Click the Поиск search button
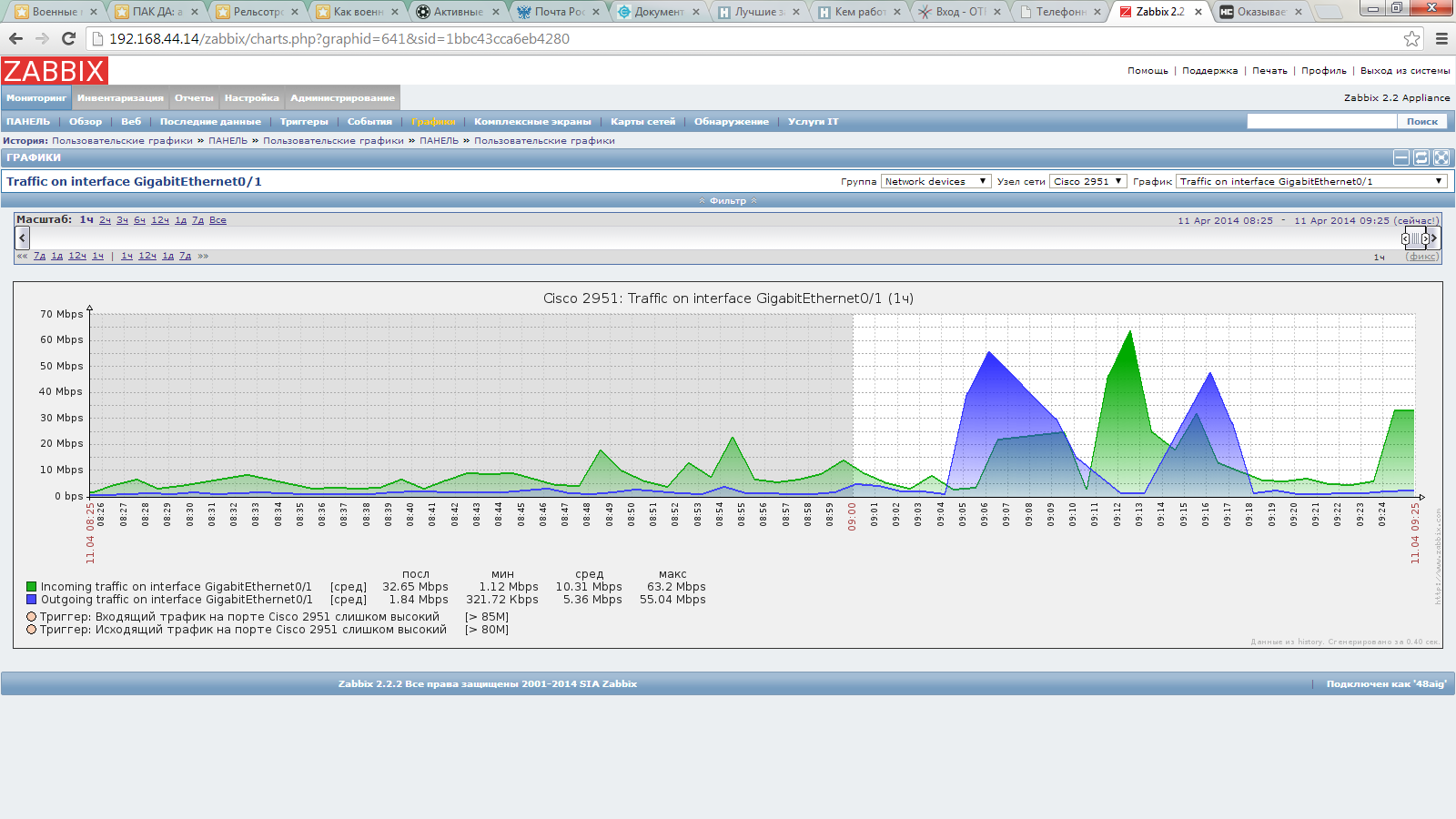The image size is (1456, 819). click(x=1422, y=121)
